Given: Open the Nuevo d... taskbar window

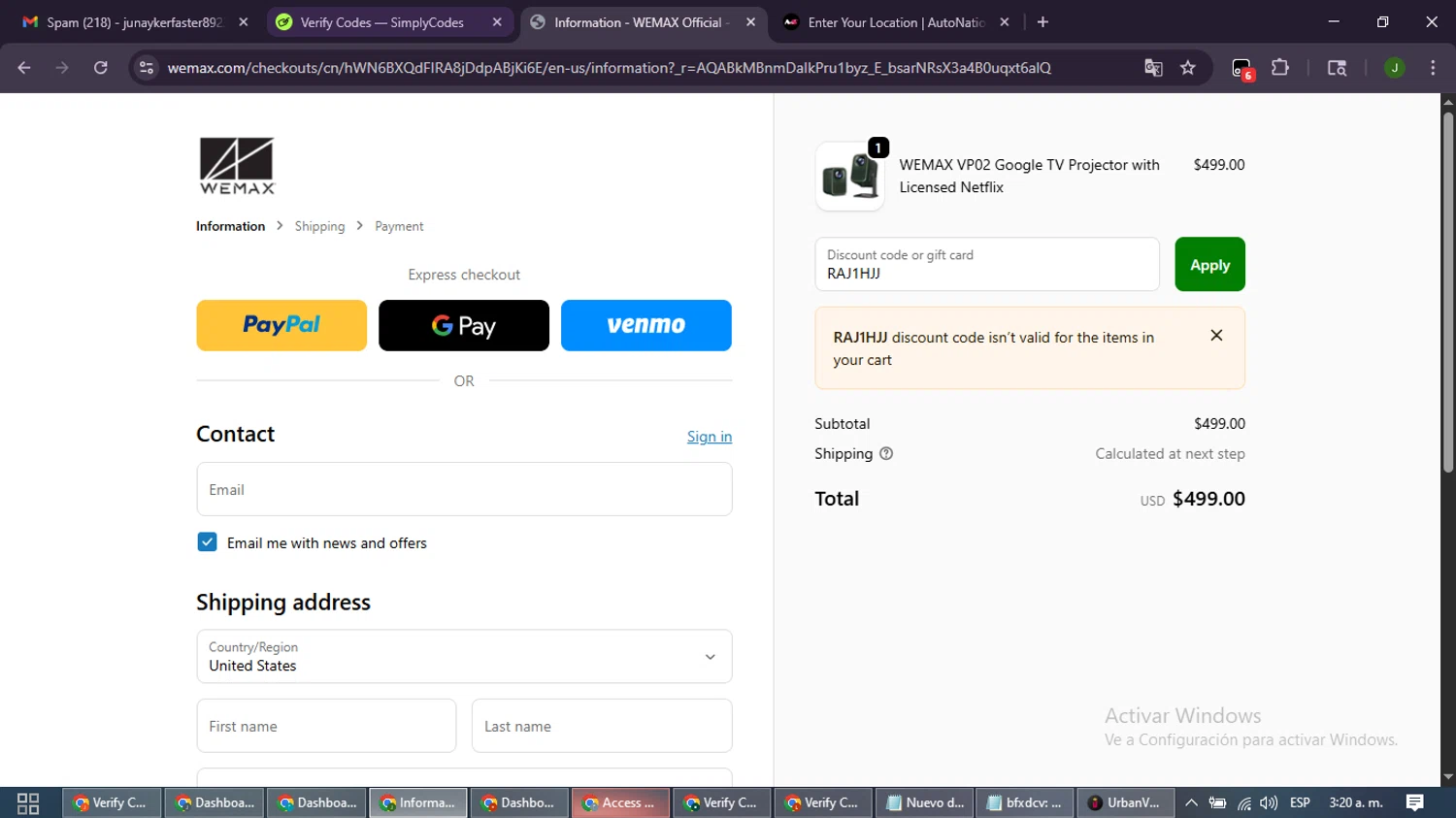Looking at the screenshot, I should [x=925, y=802].
